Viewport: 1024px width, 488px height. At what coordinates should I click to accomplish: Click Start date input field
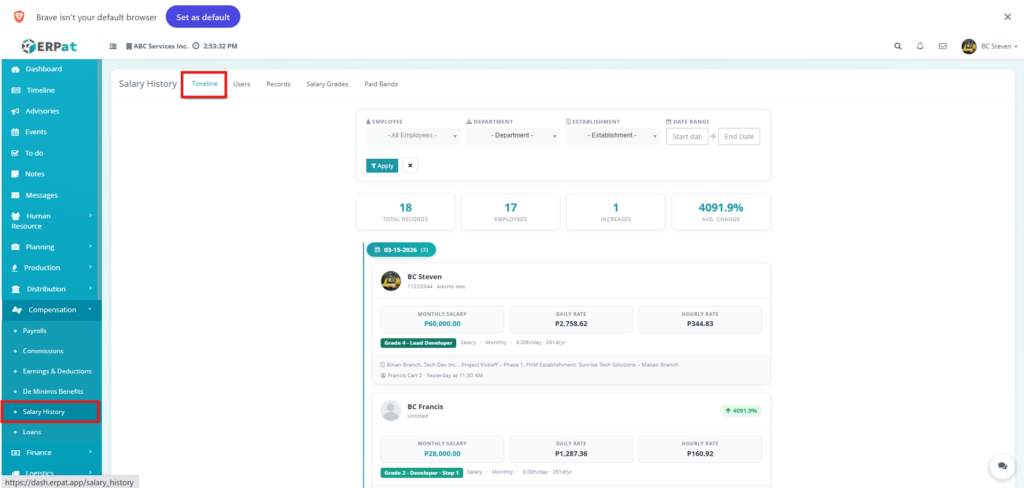(687, 137)
